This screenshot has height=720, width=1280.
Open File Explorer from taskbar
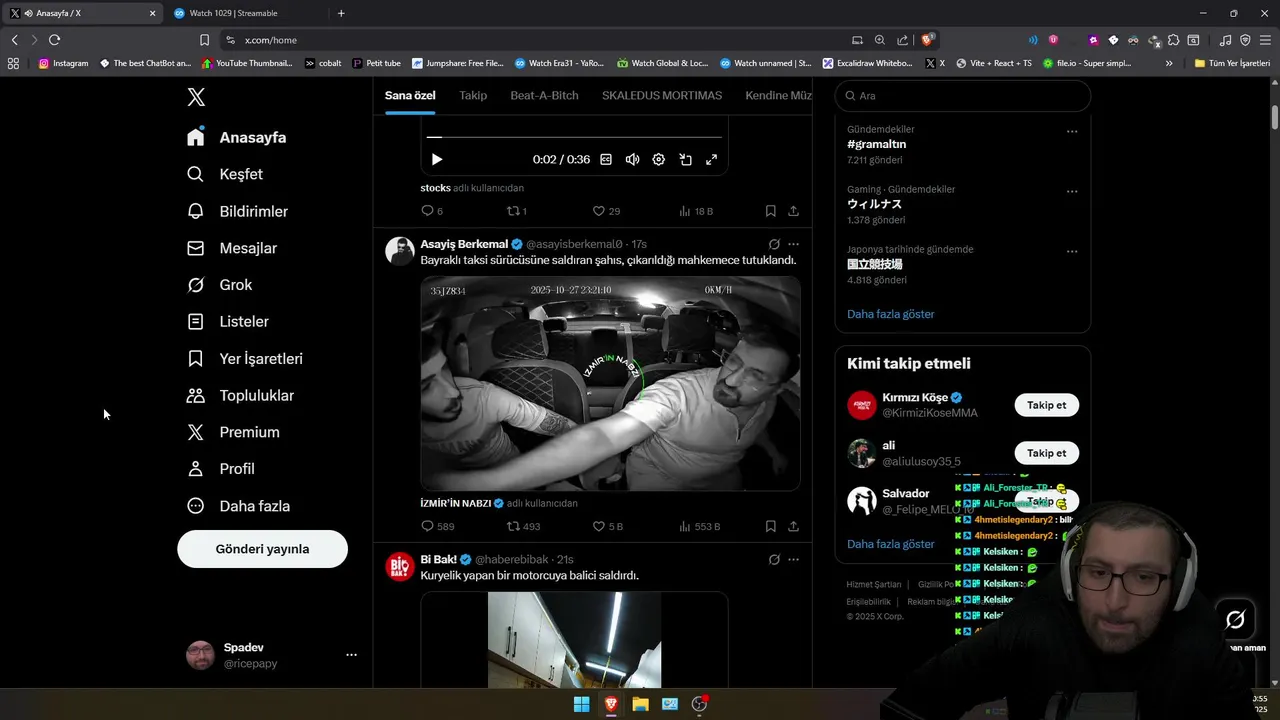click(x=640, y=704)
